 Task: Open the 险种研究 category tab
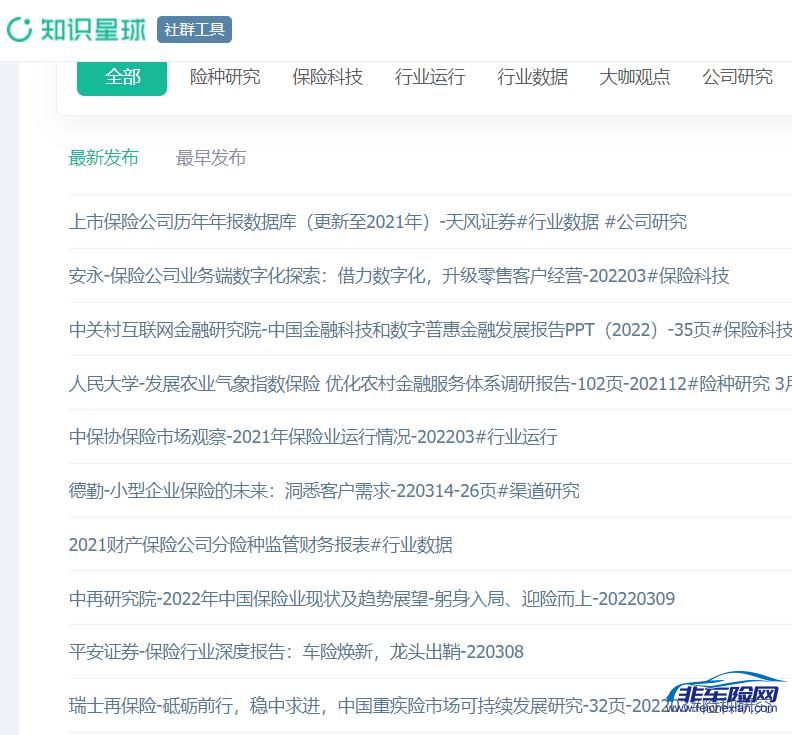[225, 77]
